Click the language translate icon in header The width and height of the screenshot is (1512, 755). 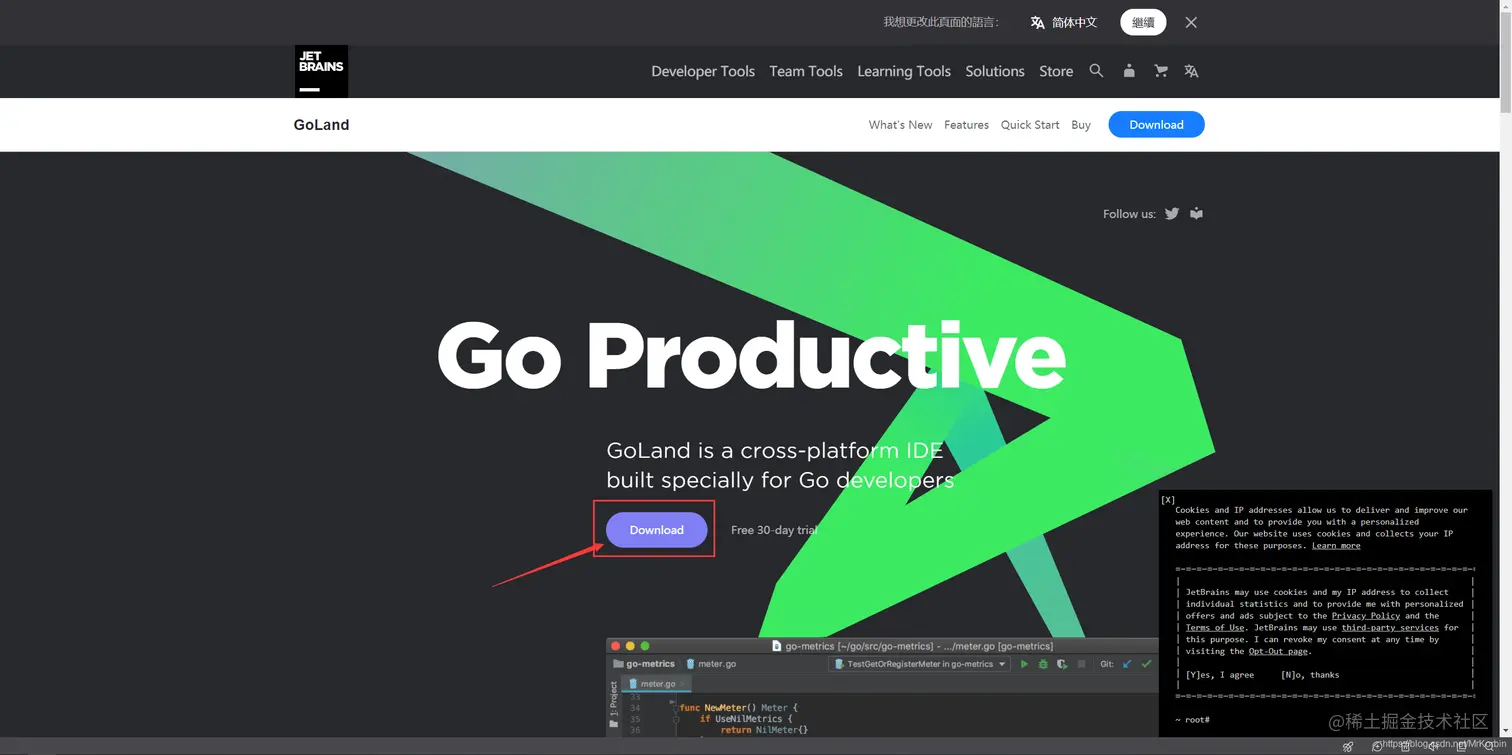1191,71
